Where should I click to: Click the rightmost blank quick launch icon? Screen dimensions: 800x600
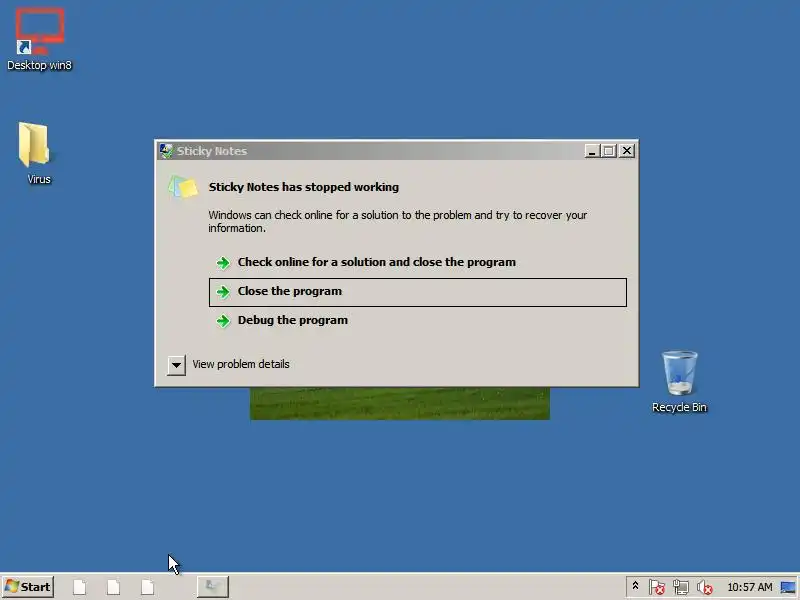point(147,587)
